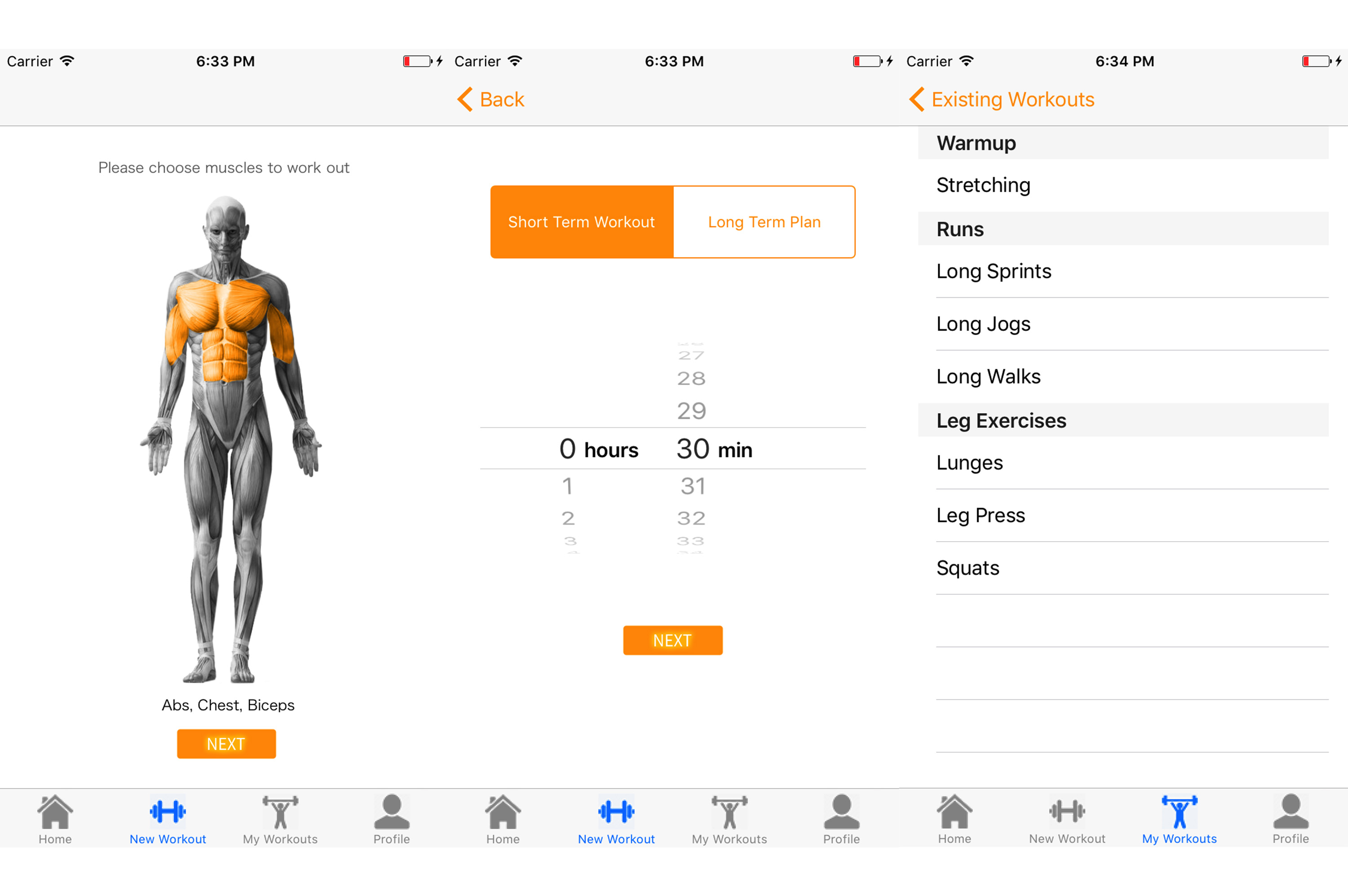Image resolution: width=1348 pixels, height=896 pixels.
Task: Go back using the Back chevron
Action: [491, 99]
